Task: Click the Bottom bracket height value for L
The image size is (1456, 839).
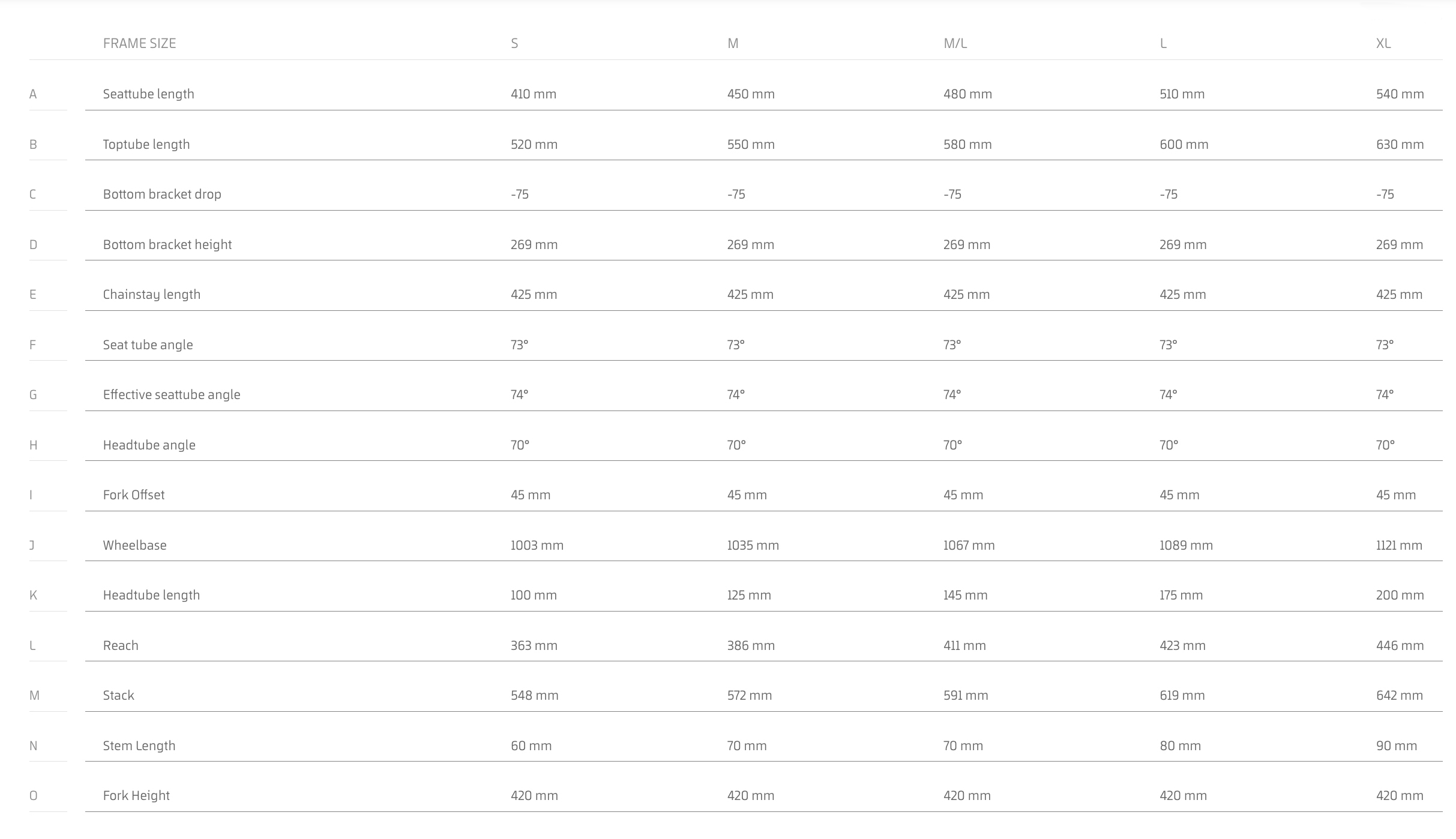Action: [1183, 245]
